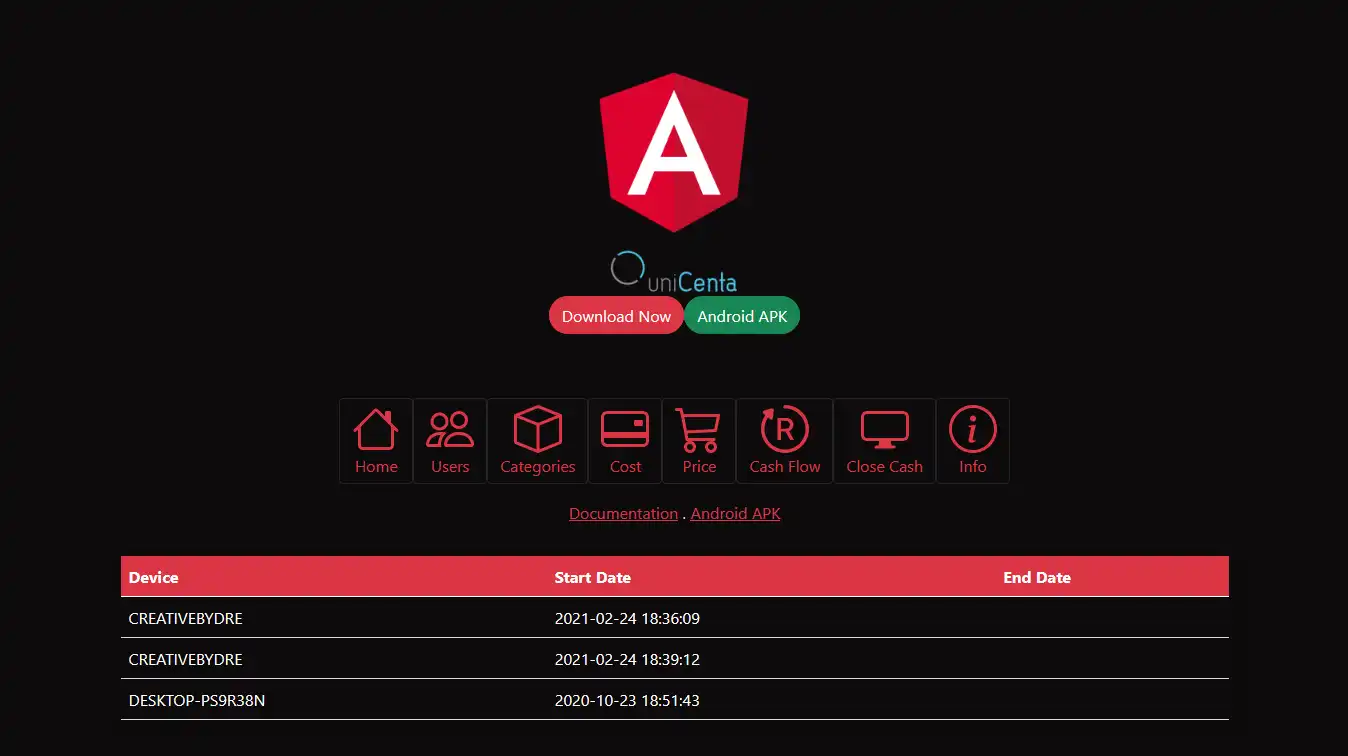Viewport: 1348px width, 756px height.
Task: Click the Angular logo
Action: coord(674,152)
